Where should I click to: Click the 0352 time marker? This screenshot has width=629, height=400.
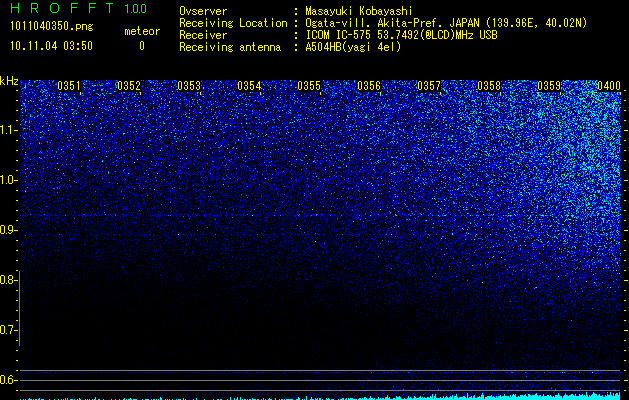129,86
